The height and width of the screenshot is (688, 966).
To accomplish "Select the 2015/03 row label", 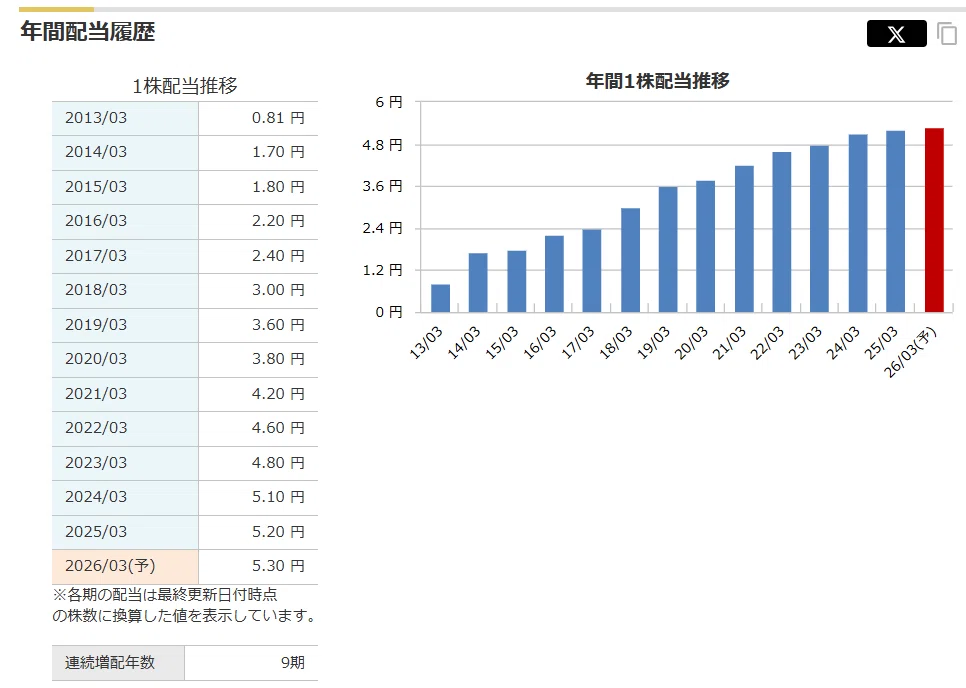I will (x=96, y=187).
